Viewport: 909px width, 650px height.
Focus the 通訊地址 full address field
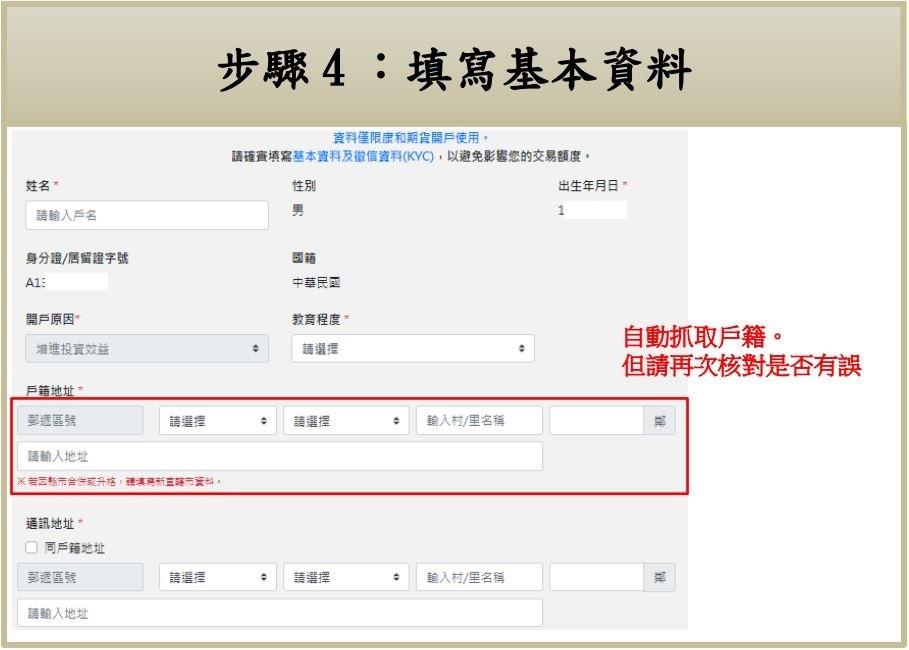click(280, 613)
